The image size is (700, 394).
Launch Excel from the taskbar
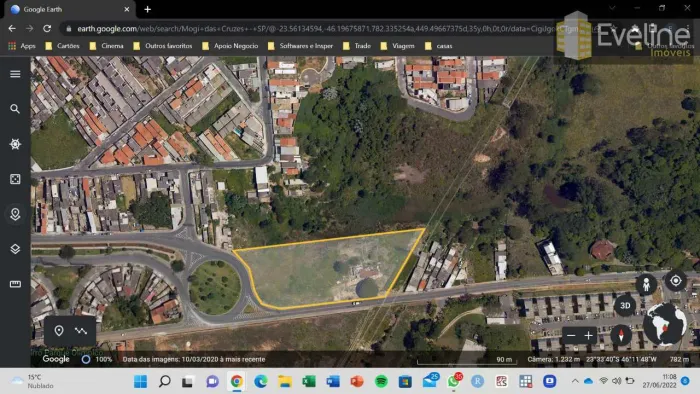click(309, 381)
